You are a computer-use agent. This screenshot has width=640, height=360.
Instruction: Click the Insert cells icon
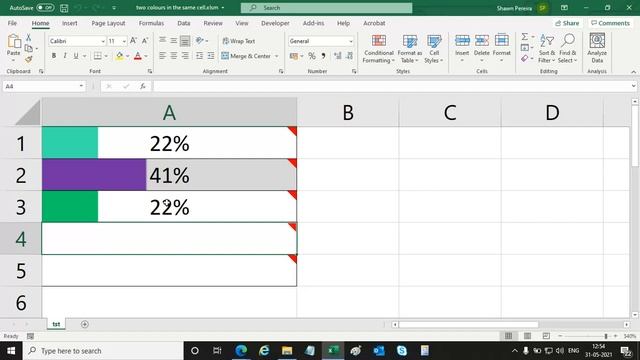462,41
